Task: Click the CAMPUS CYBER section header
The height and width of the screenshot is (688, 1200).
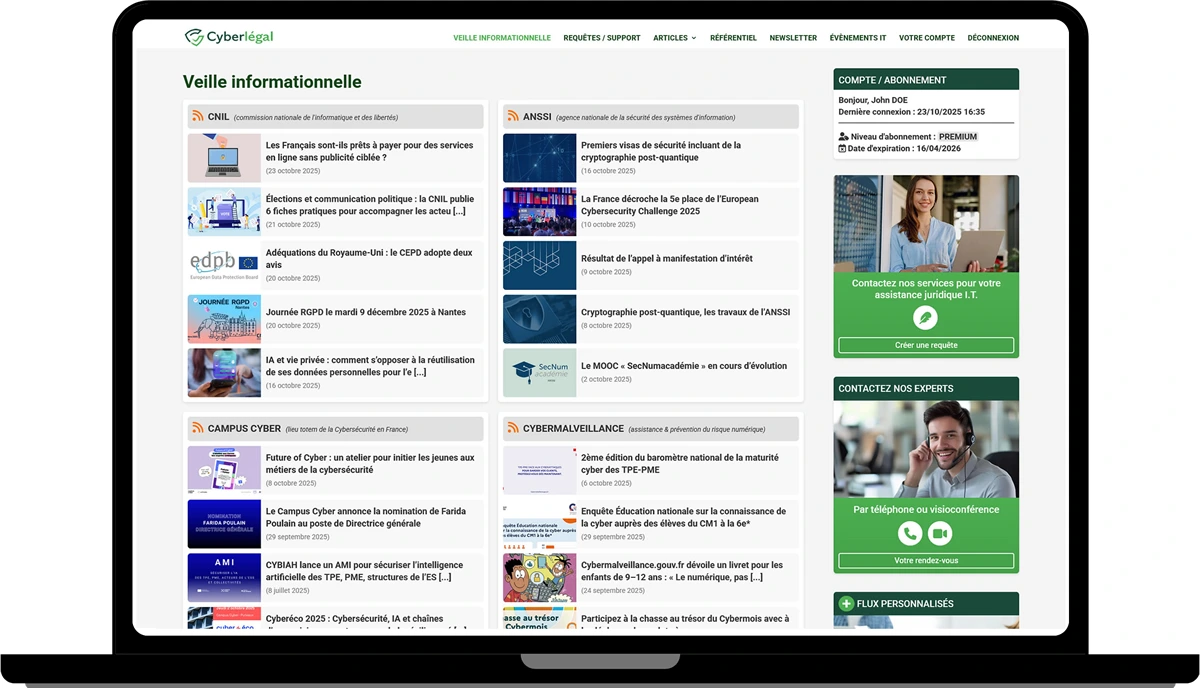Action: 335,428
